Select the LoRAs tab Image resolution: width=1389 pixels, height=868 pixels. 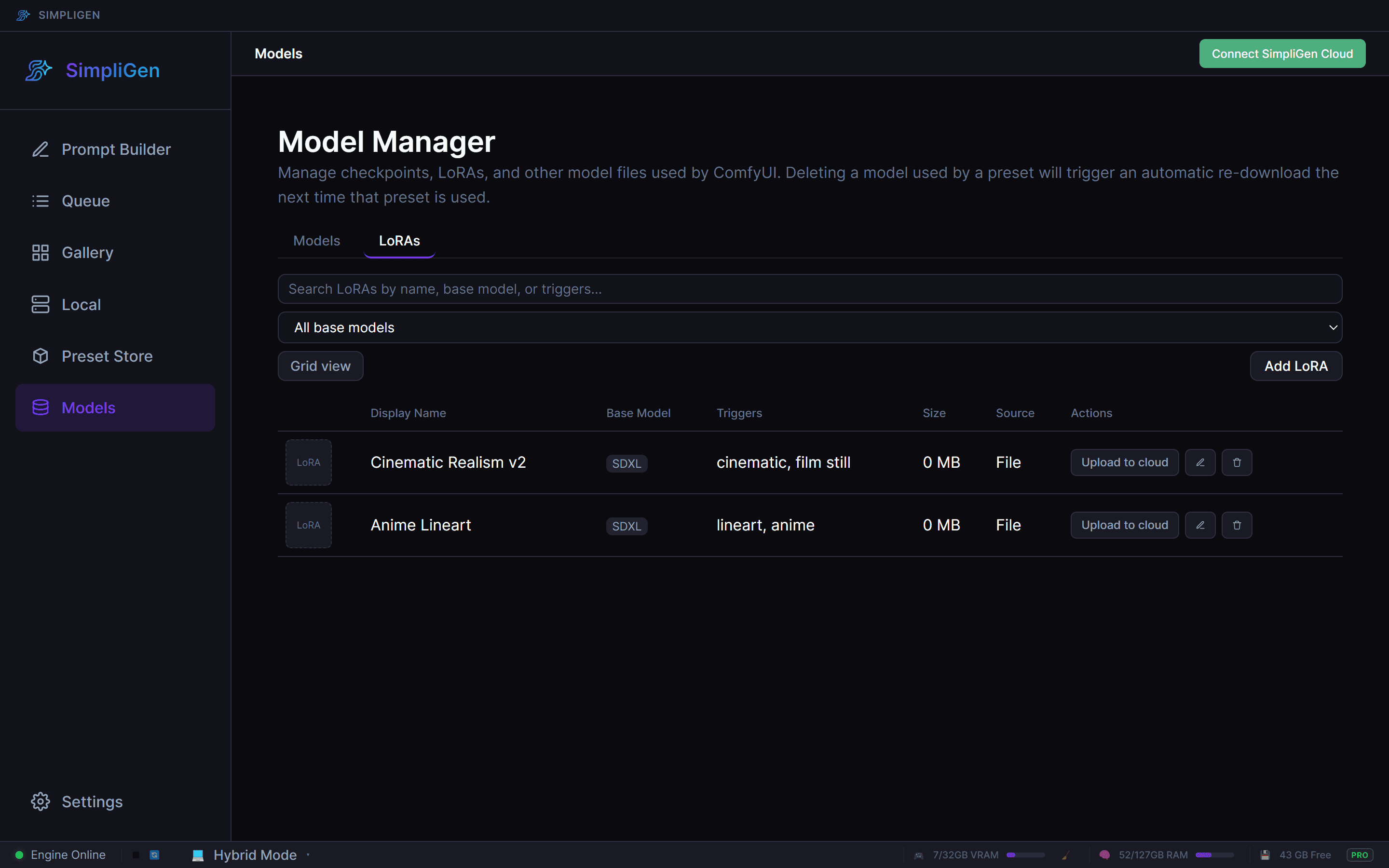399,241
